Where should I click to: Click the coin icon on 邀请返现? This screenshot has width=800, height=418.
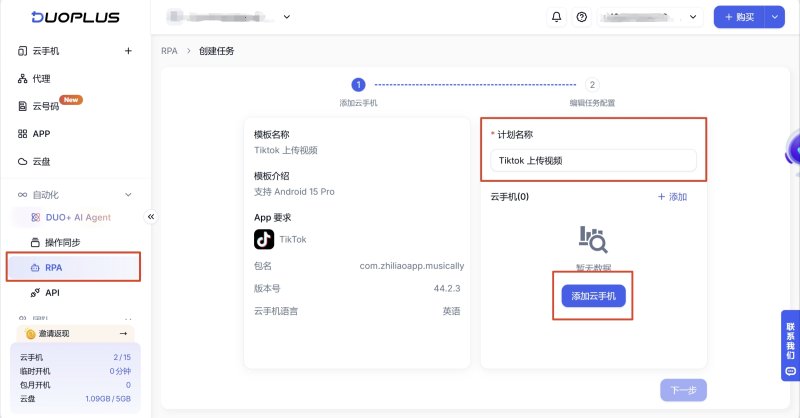pyautogui.click(x=30, y=334)
